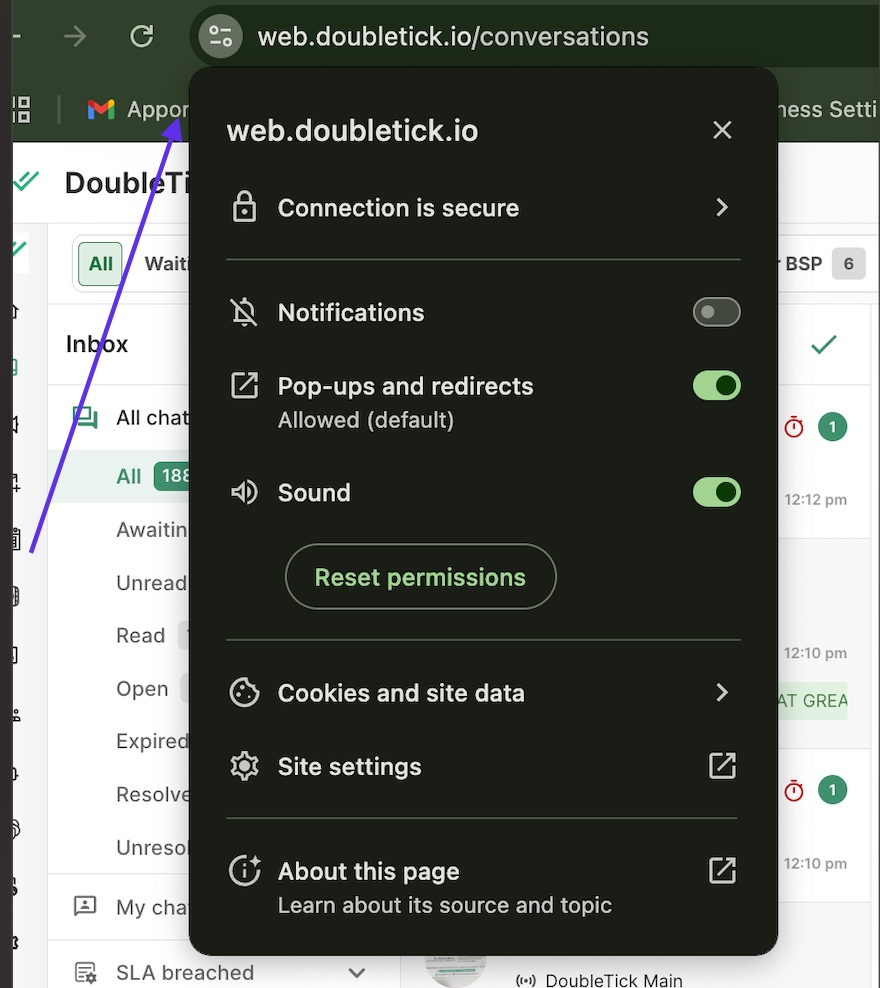Click the Reset permissions button
The height and width of the screenshot is (988, 880).
point(420,577)
